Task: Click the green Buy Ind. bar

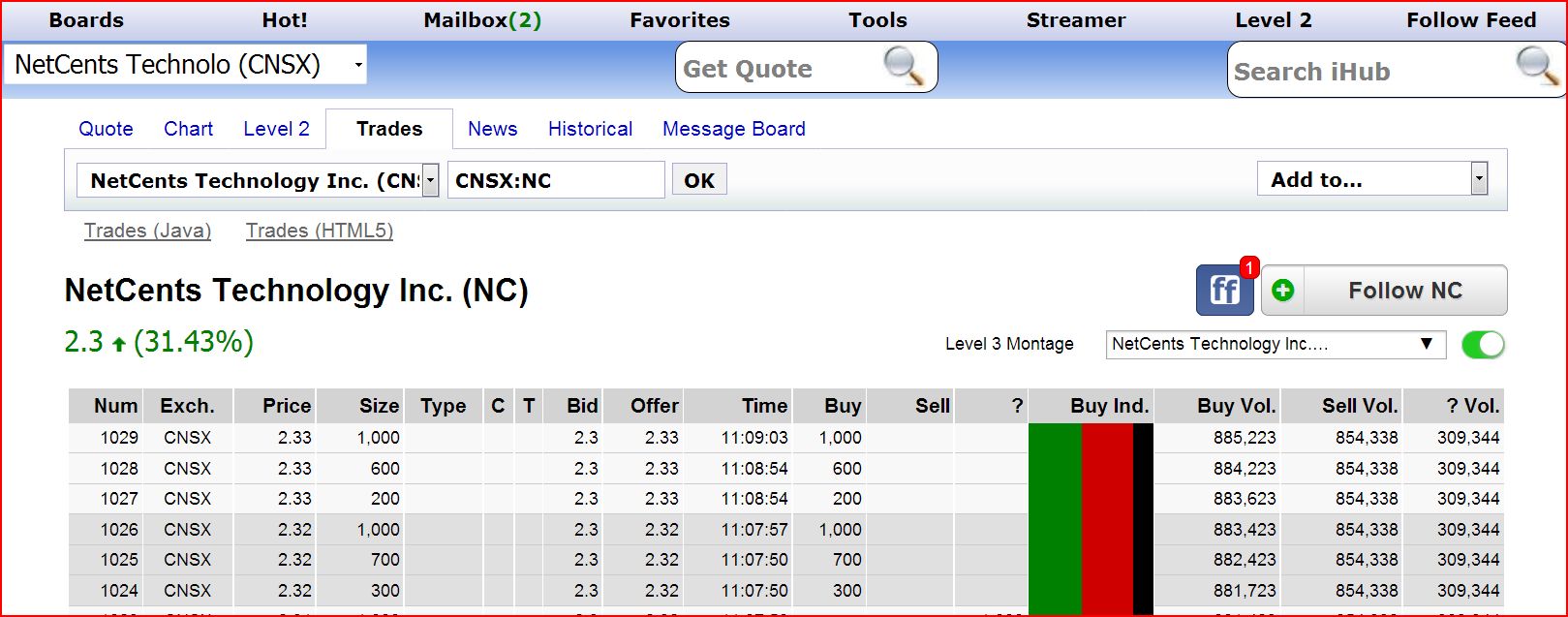Action: coord(1055,519)
